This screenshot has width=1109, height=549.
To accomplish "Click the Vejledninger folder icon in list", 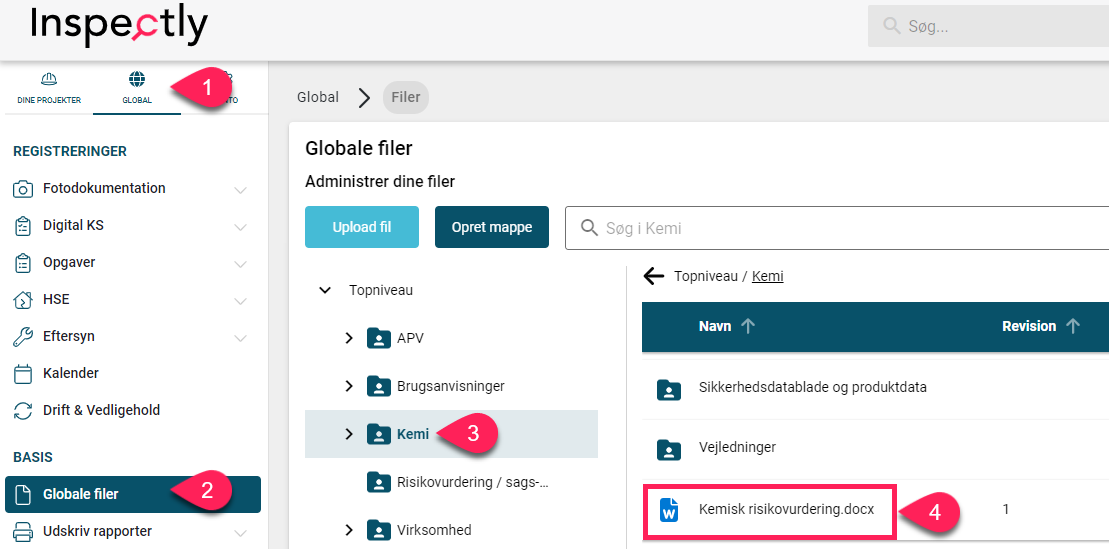I will point(668,449).
